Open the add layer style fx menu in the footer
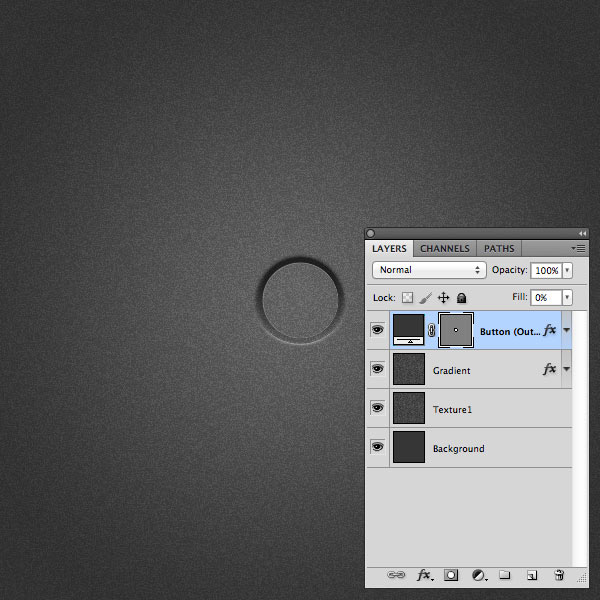600x600 pixels. click(x=425, y=575)
